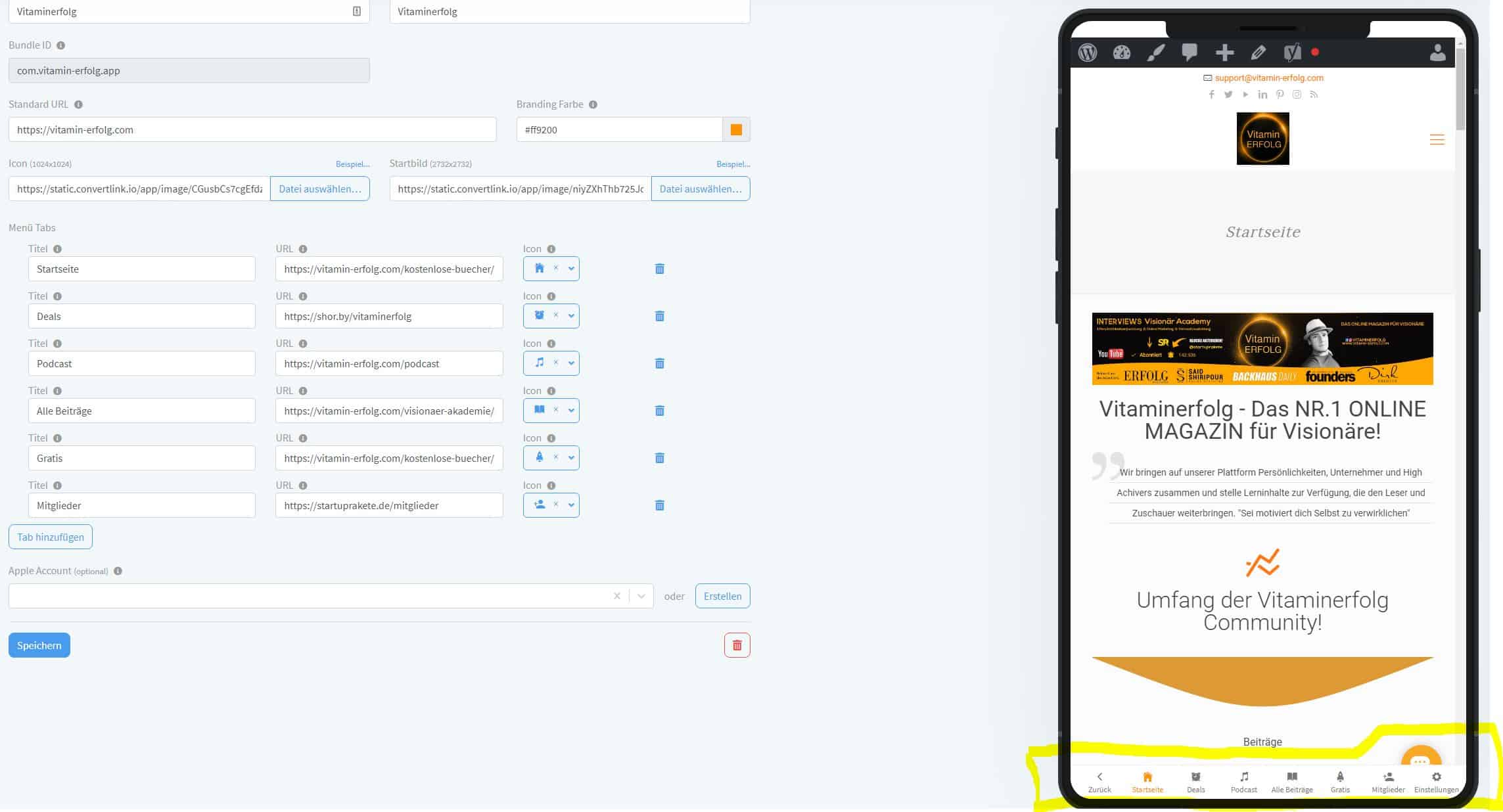The height and width of the screenshot is (812, 1503).
Task: Click the Facebook icon in preview header
Action: [1211, 95]
